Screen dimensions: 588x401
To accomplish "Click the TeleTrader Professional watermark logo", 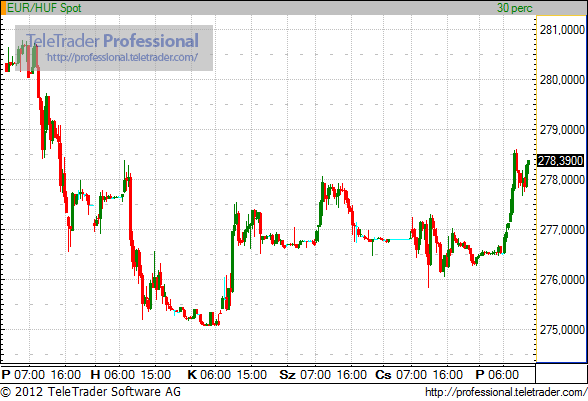I will coord(112,41).
